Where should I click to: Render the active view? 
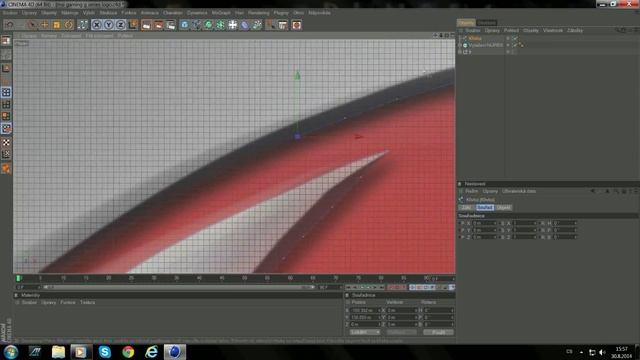coord(147,25)
